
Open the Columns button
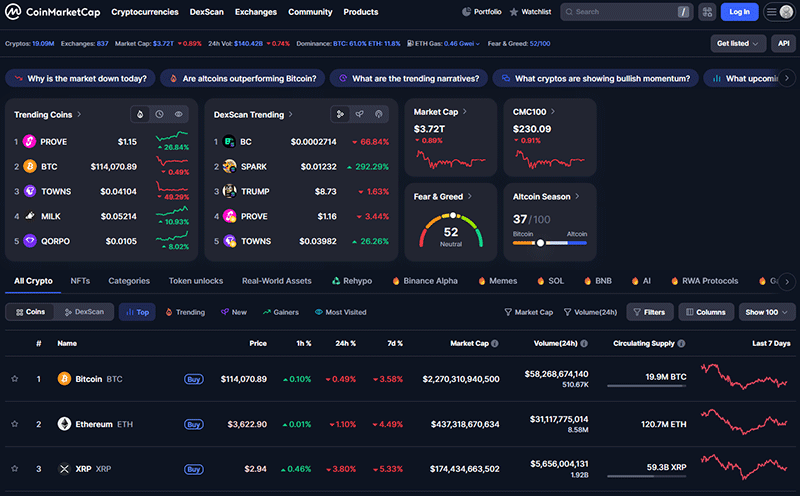click(706, 312)
